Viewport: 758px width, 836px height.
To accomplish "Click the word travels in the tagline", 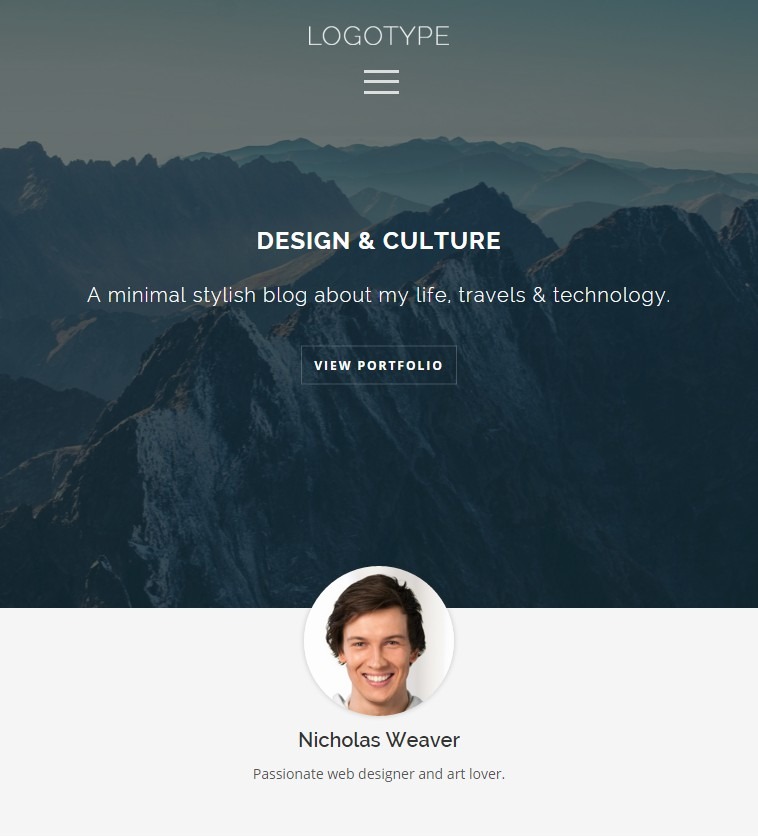I will [x=491, y=295].
